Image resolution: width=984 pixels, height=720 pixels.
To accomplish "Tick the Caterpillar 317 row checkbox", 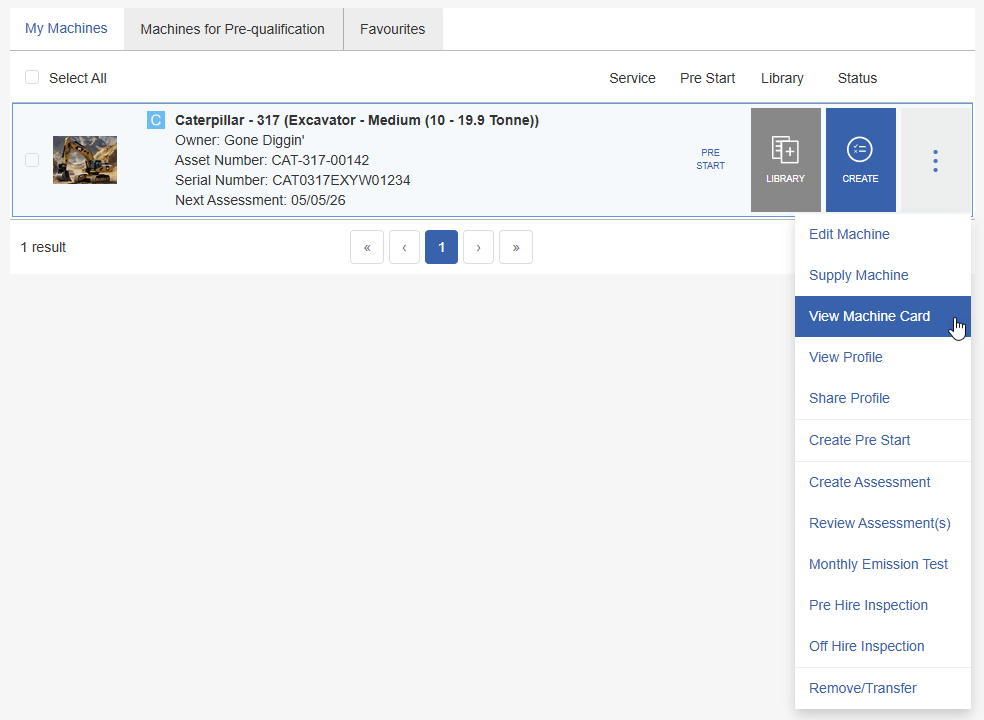I will click(32, 160).
